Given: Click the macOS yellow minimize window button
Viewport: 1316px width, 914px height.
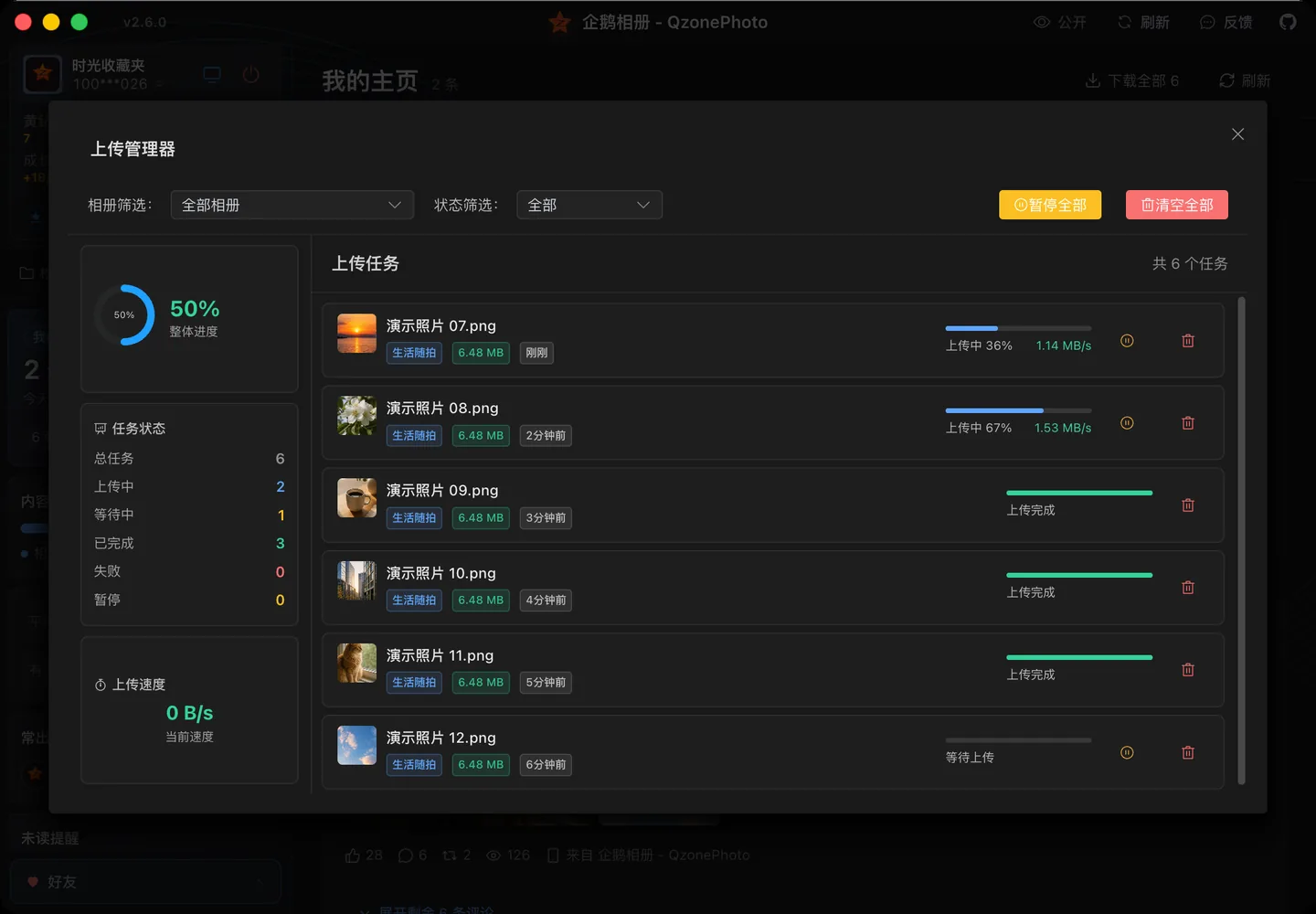Looking at the screenshot, I should pyautogui.click(x=51, y=22).
